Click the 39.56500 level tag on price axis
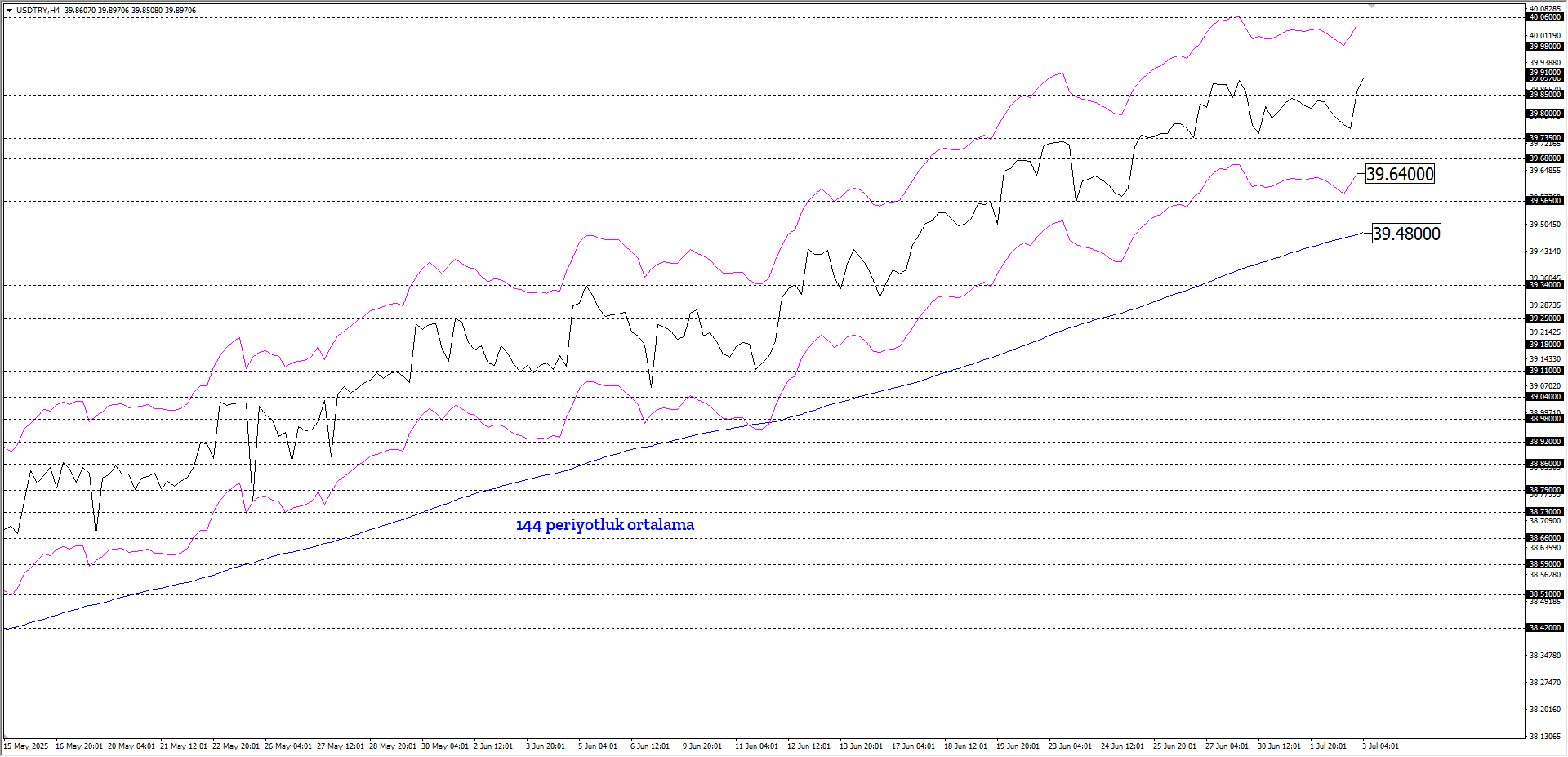 (x=1545, y=201)
